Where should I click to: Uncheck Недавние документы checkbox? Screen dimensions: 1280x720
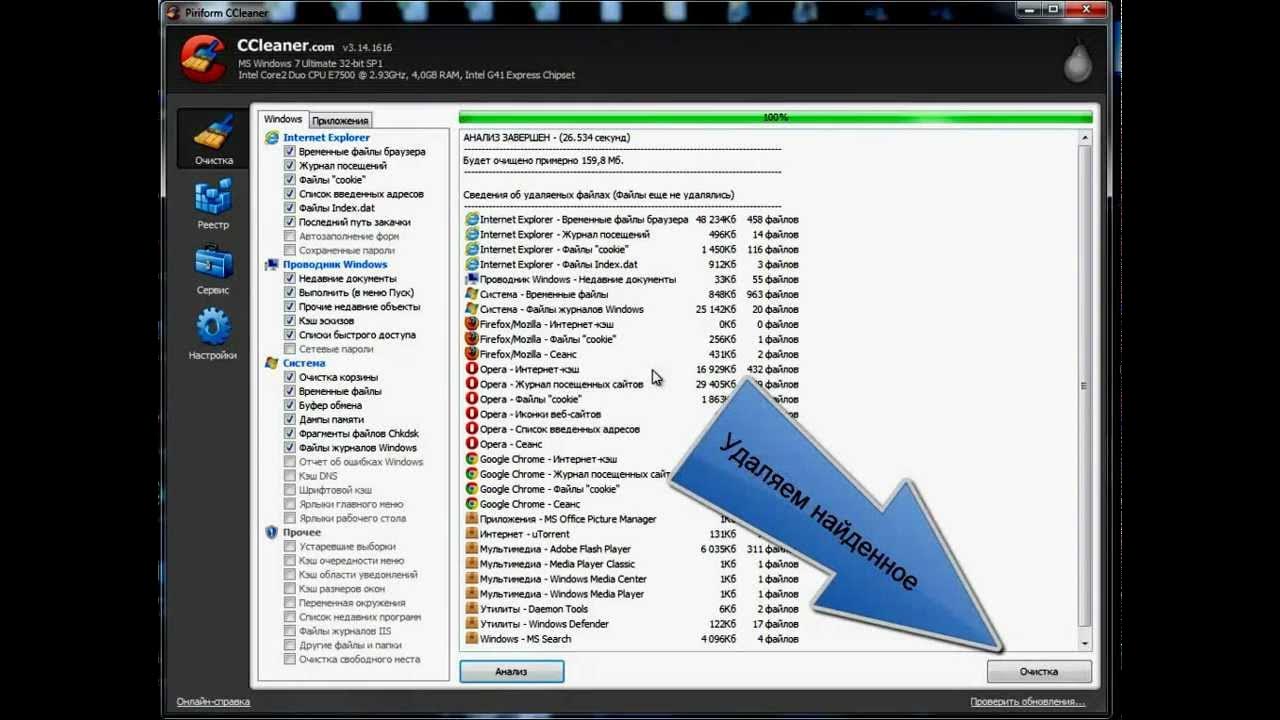pos(290,279)
